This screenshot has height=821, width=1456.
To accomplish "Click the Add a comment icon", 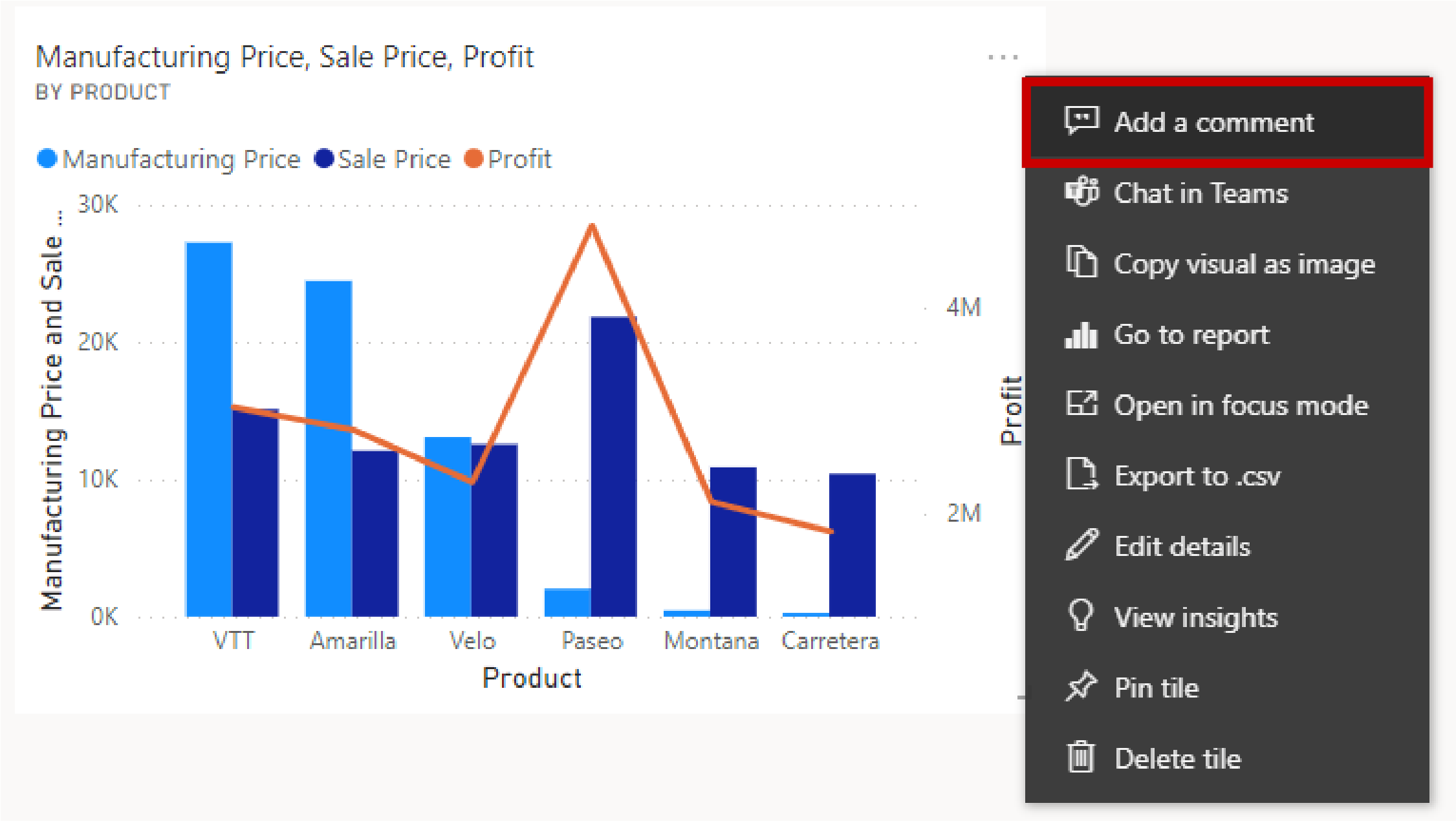I will 1083,121.
